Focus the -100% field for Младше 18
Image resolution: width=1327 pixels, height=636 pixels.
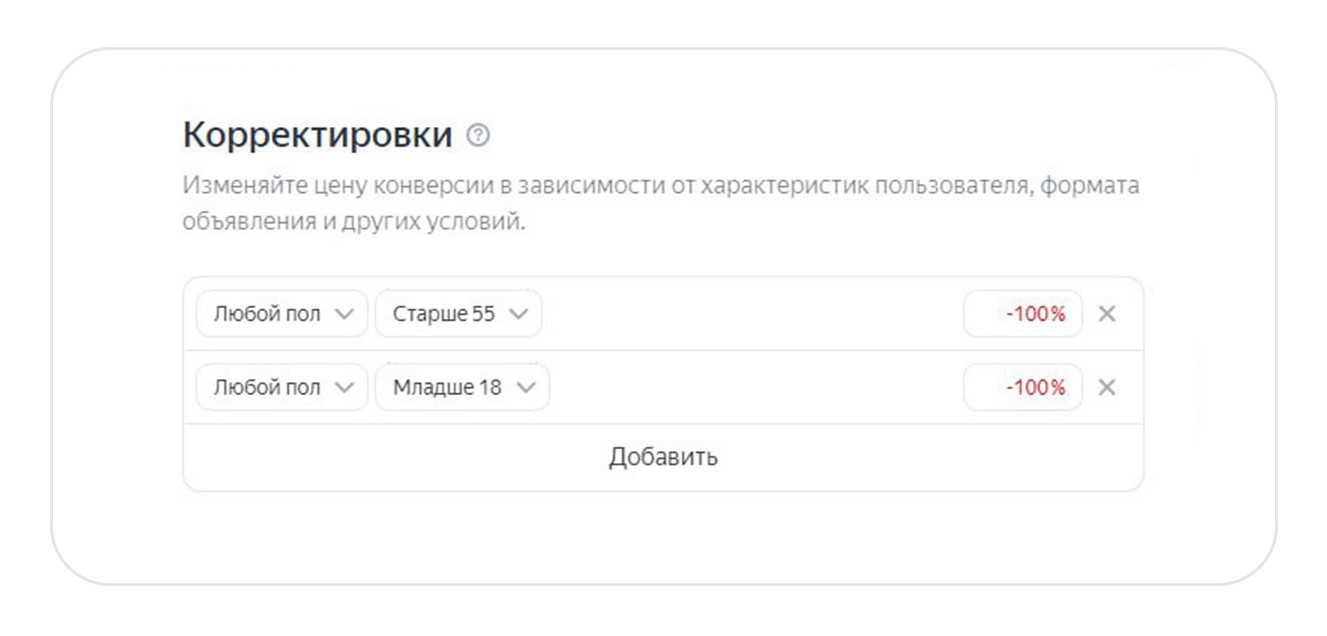(x=1023, y=388)
